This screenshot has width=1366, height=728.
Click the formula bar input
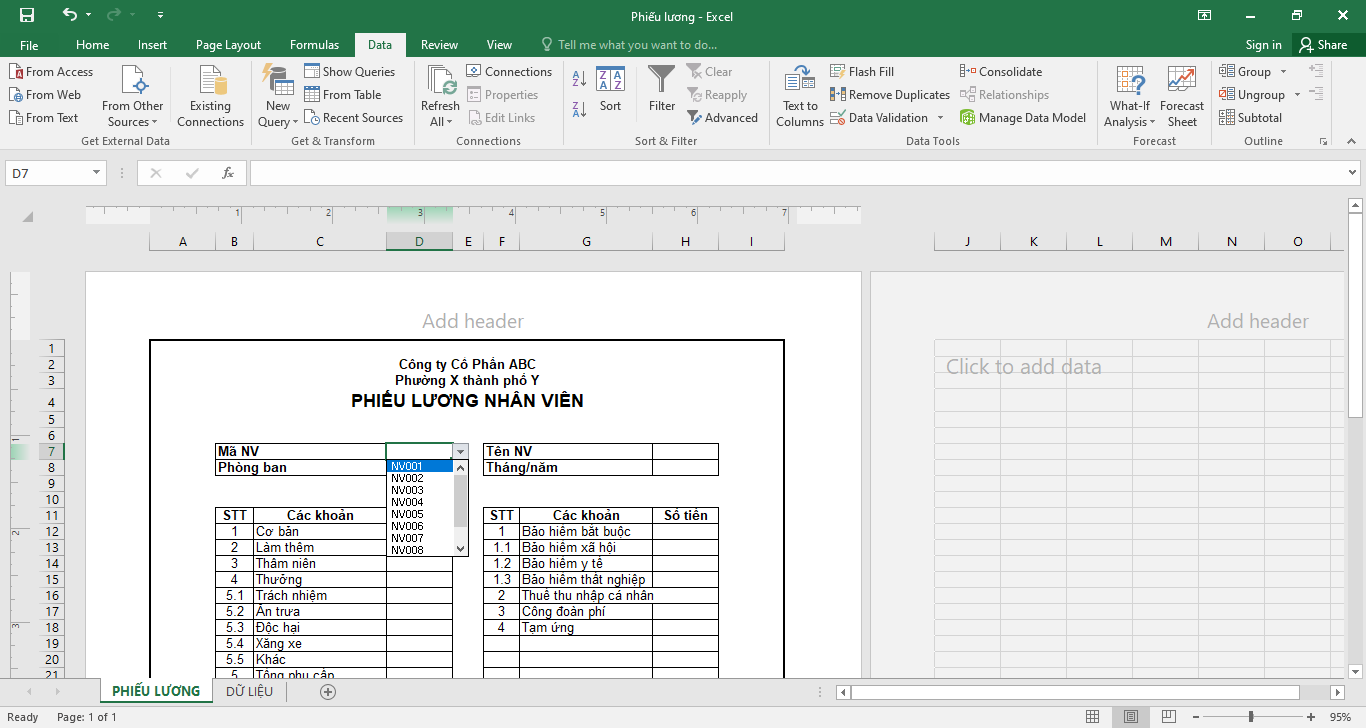[x=796, y=173]
